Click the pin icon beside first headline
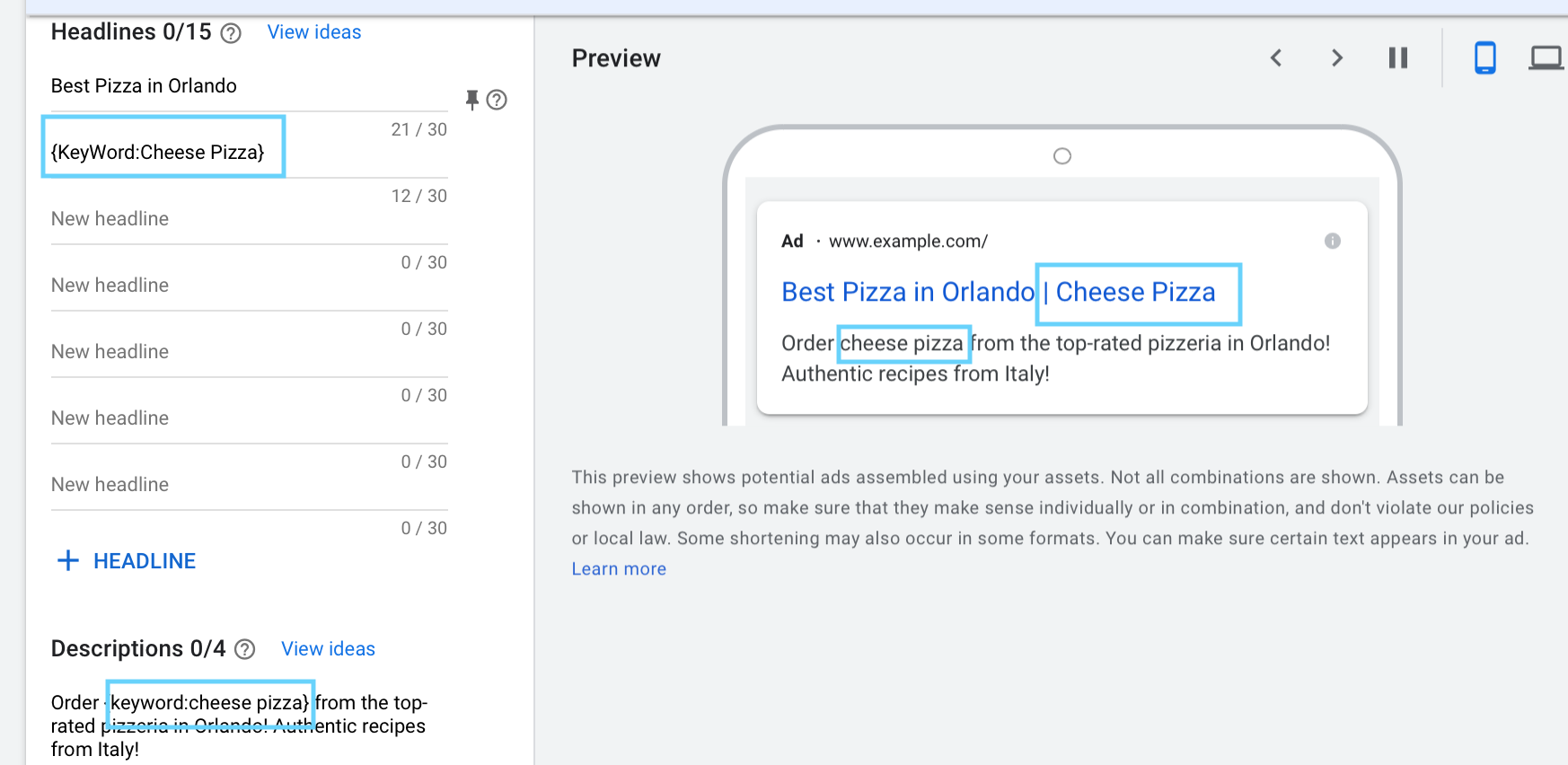Screen dimensions: 1568x765 pyautogui.click(x=471, y=100)
